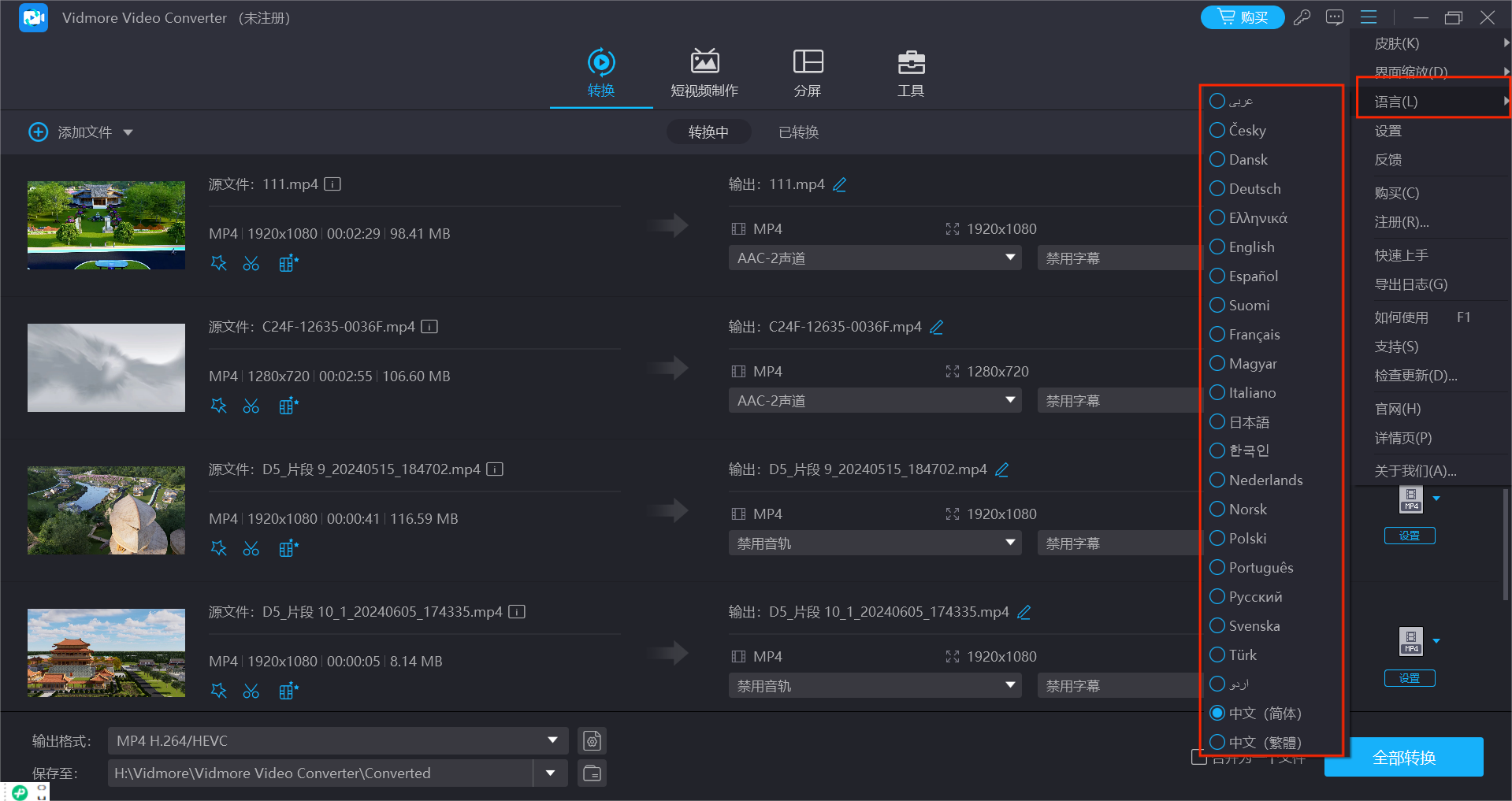This screenshot has width=1512, height=801.
Task: Rename output C24F-12635-0036F.mp4 pencil icon
Action: point(937,327)
